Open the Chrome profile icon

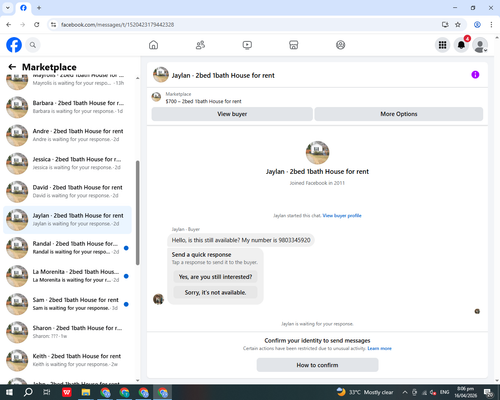click(x=477, y=25)
